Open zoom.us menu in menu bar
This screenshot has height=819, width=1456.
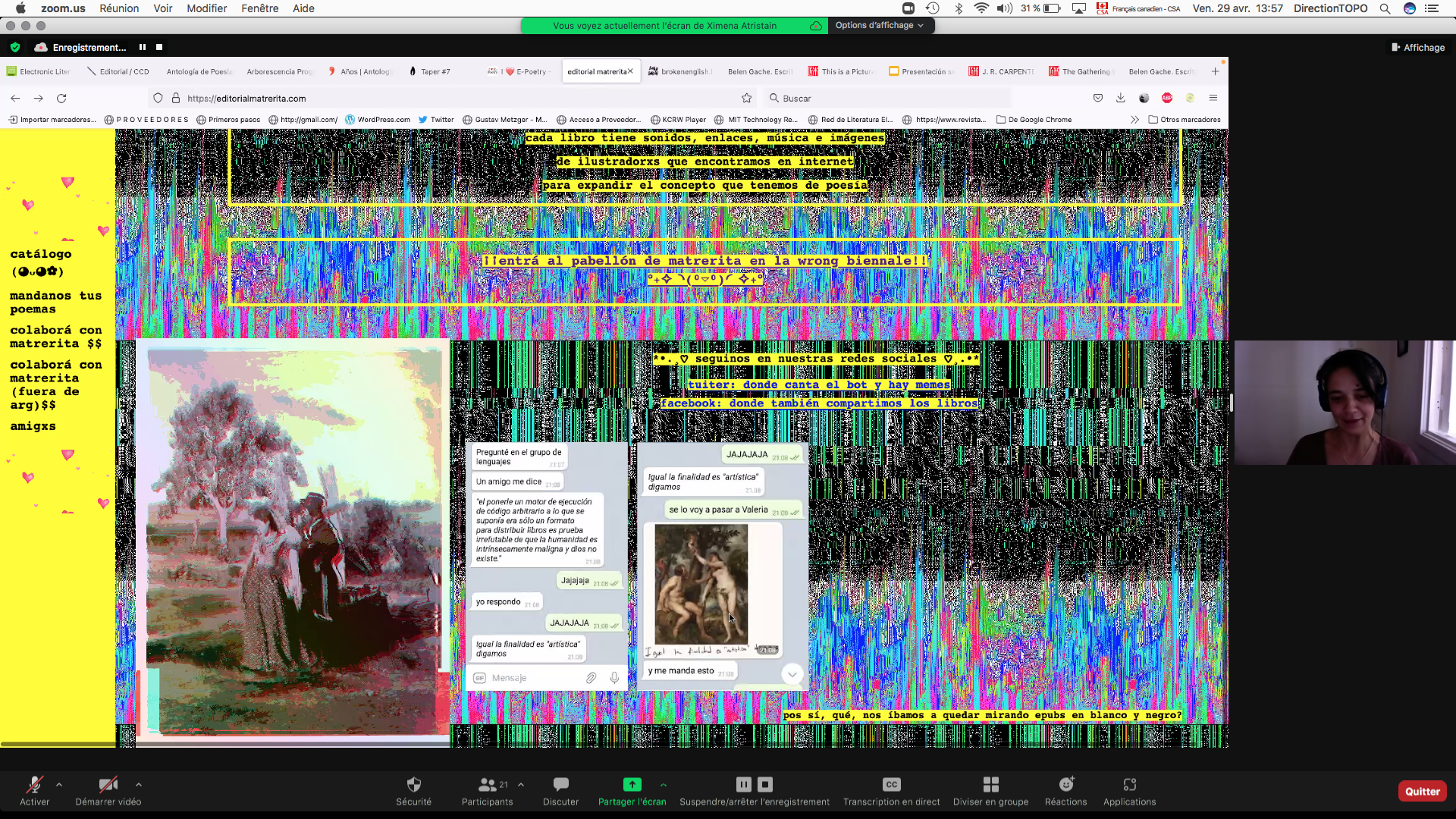63,8
